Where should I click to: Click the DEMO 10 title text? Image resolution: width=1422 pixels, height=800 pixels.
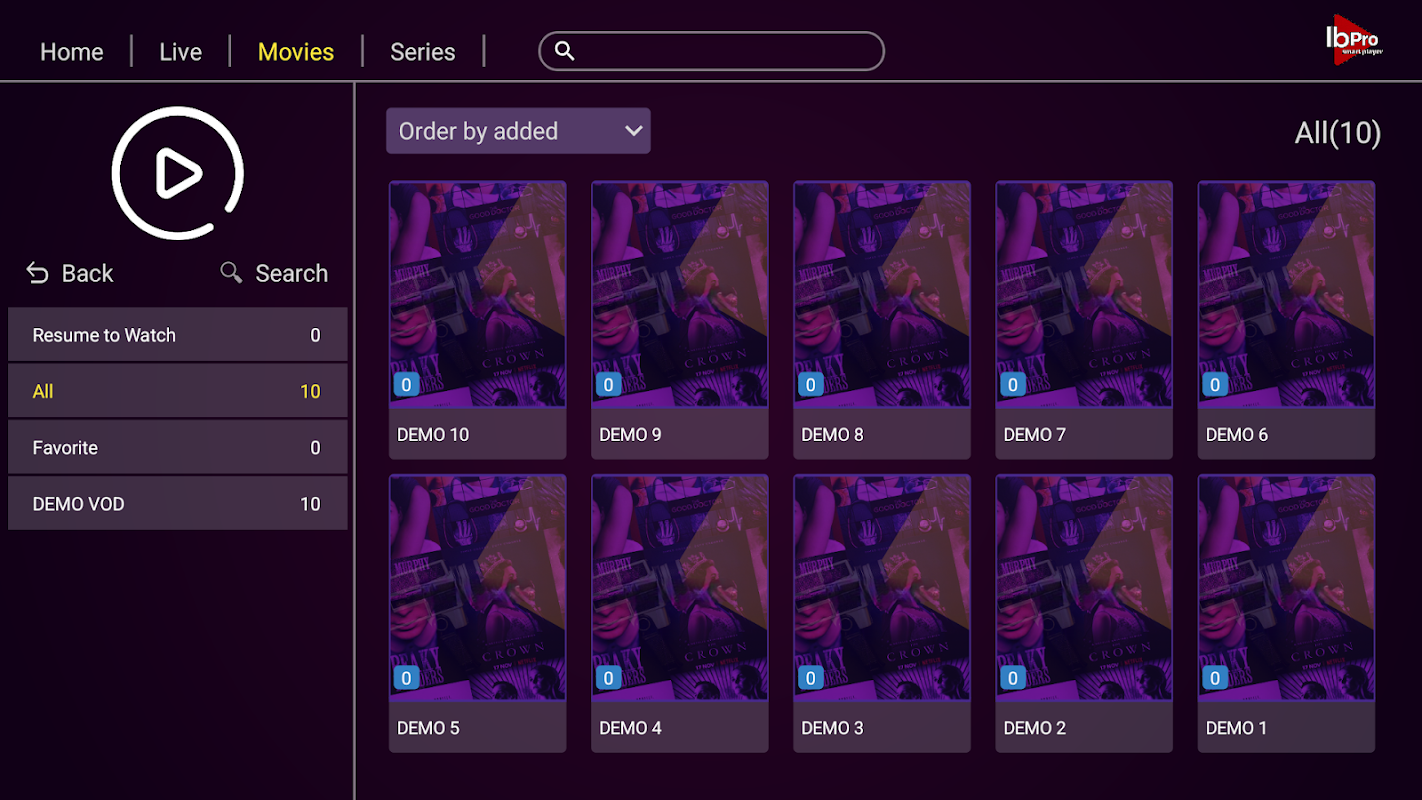coord(433,434)
